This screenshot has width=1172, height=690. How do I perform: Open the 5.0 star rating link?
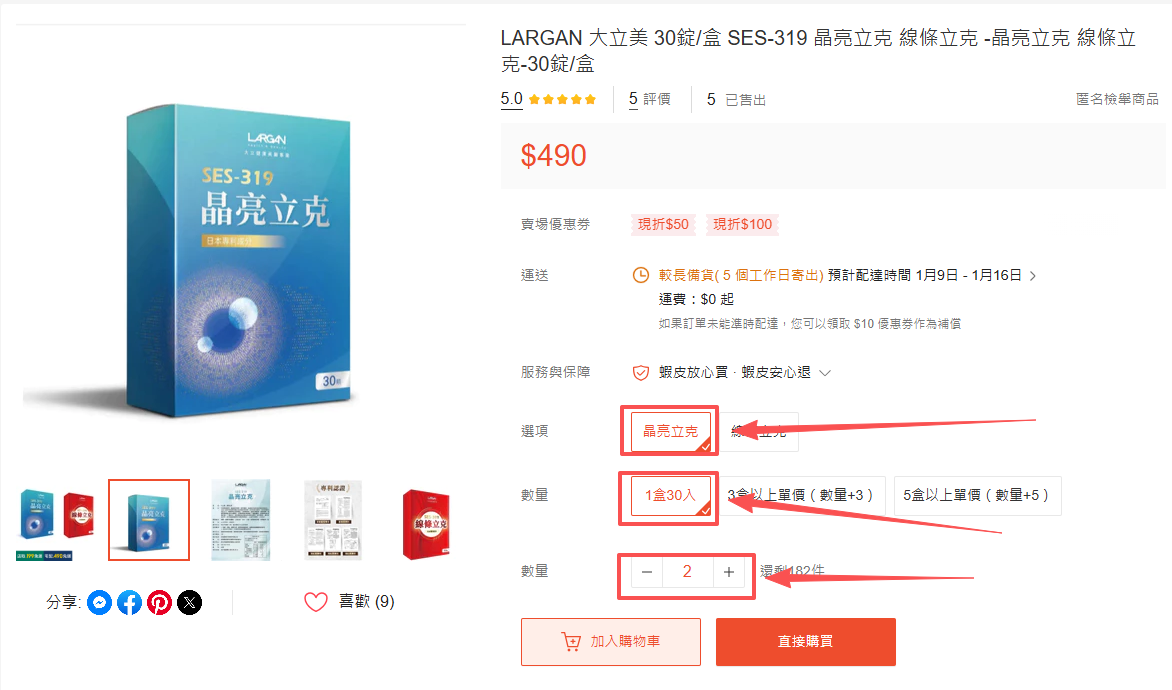tap(548, 99)
